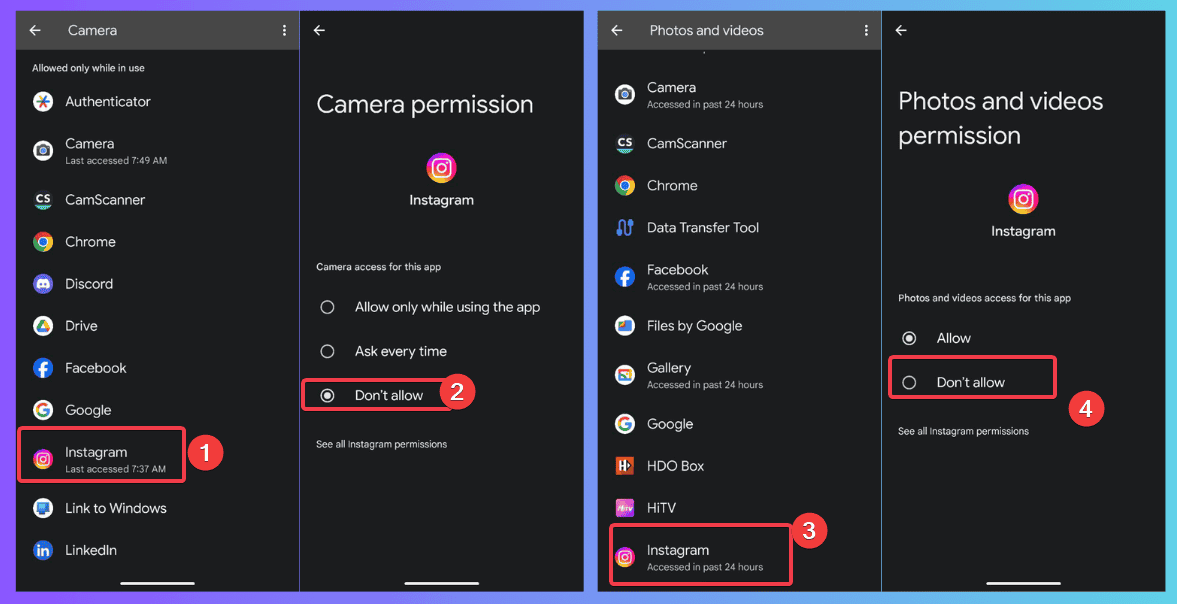The image size is (1177, 604).
Task: Tap the back arrow on Camera permission page
Action: 319,30
